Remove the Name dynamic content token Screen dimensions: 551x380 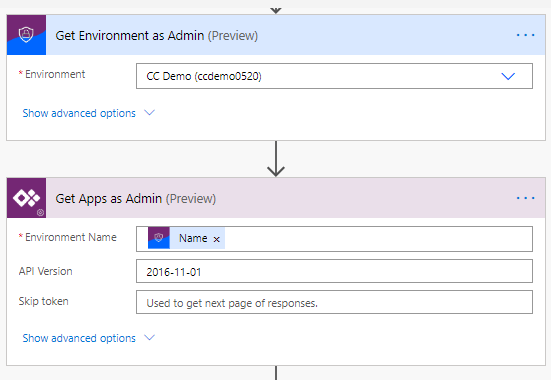coord(216,239)
